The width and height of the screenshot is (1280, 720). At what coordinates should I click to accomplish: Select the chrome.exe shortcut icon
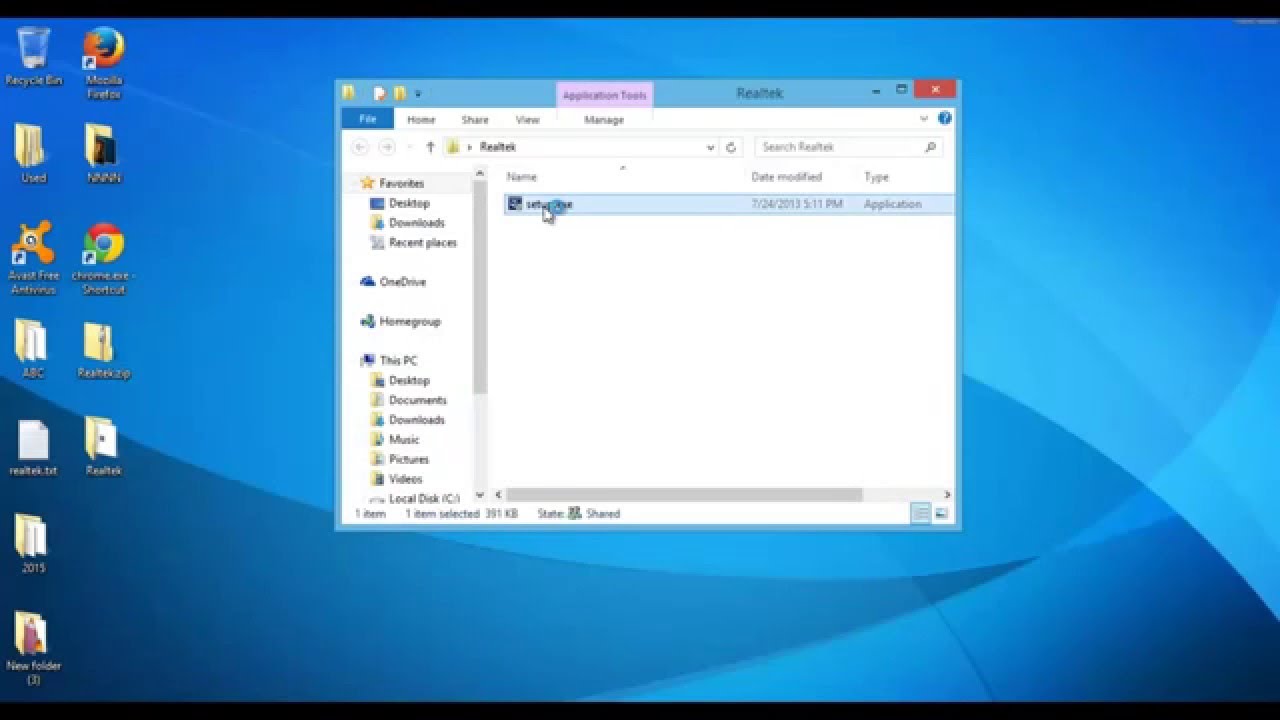(103, 258)
